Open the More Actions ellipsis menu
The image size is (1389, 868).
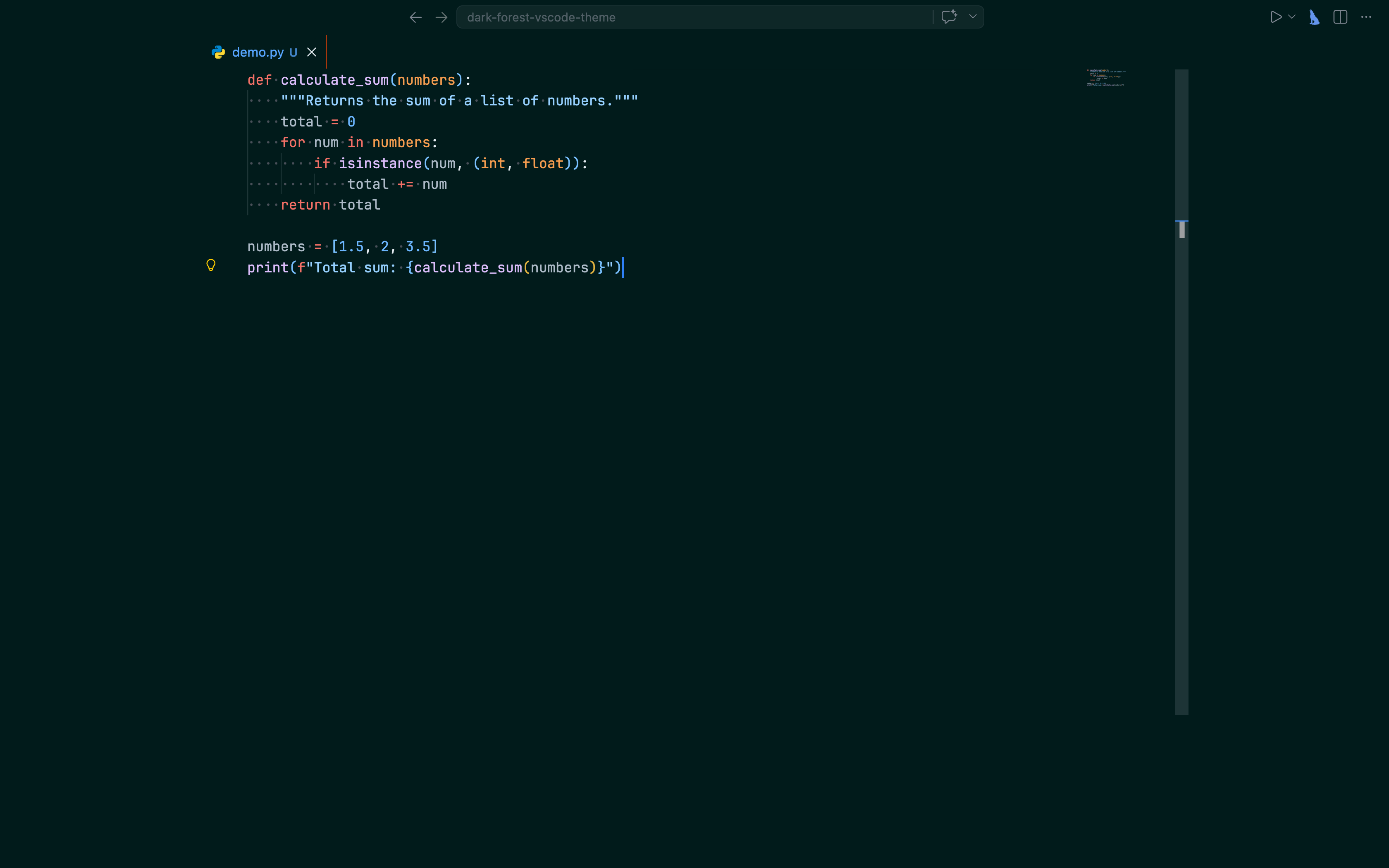point(1366,17)
